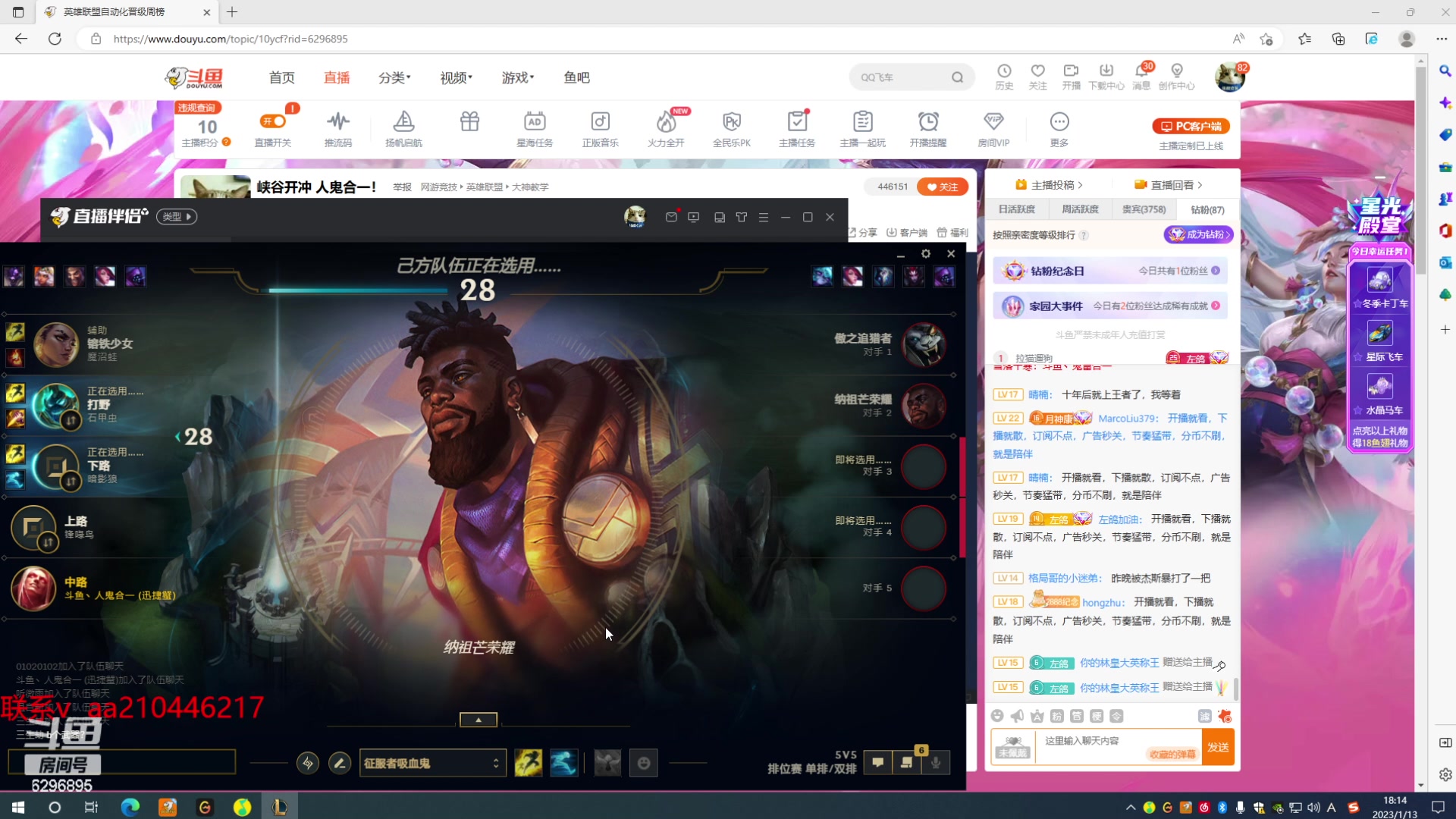The height and width of the screenshot is (819, 1456).
Task: Open 主播任务 checklist icon
Action: [x=796, y=121]
